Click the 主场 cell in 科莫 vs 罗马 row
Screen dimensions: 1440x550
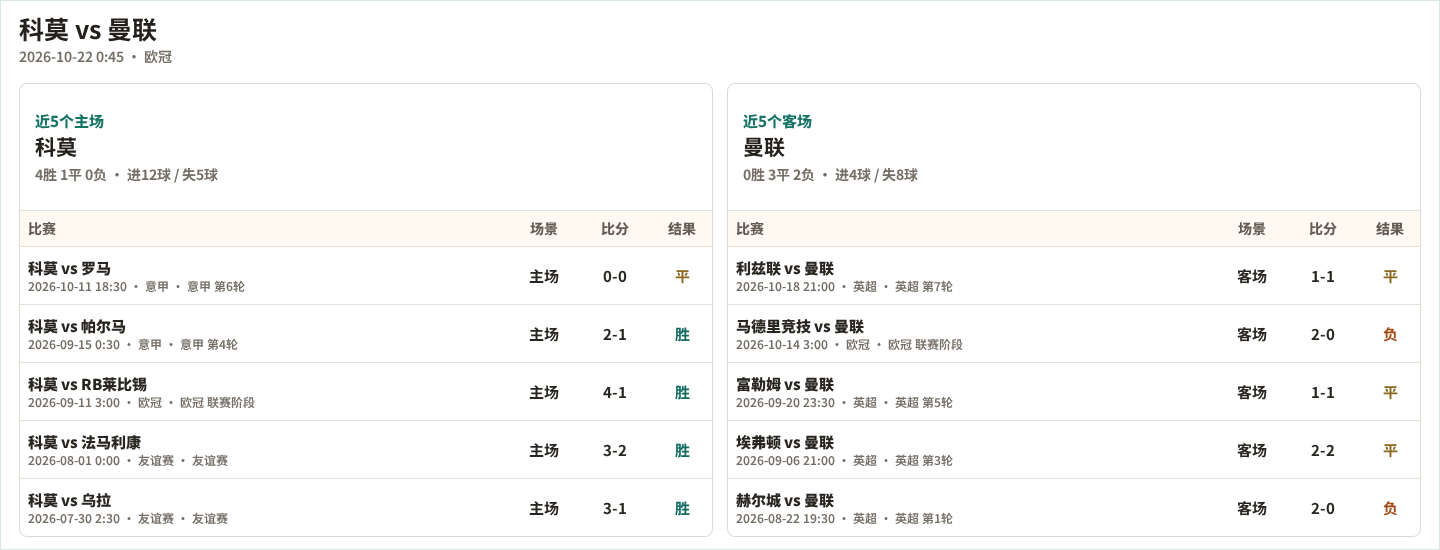click(x=544, y=276)
